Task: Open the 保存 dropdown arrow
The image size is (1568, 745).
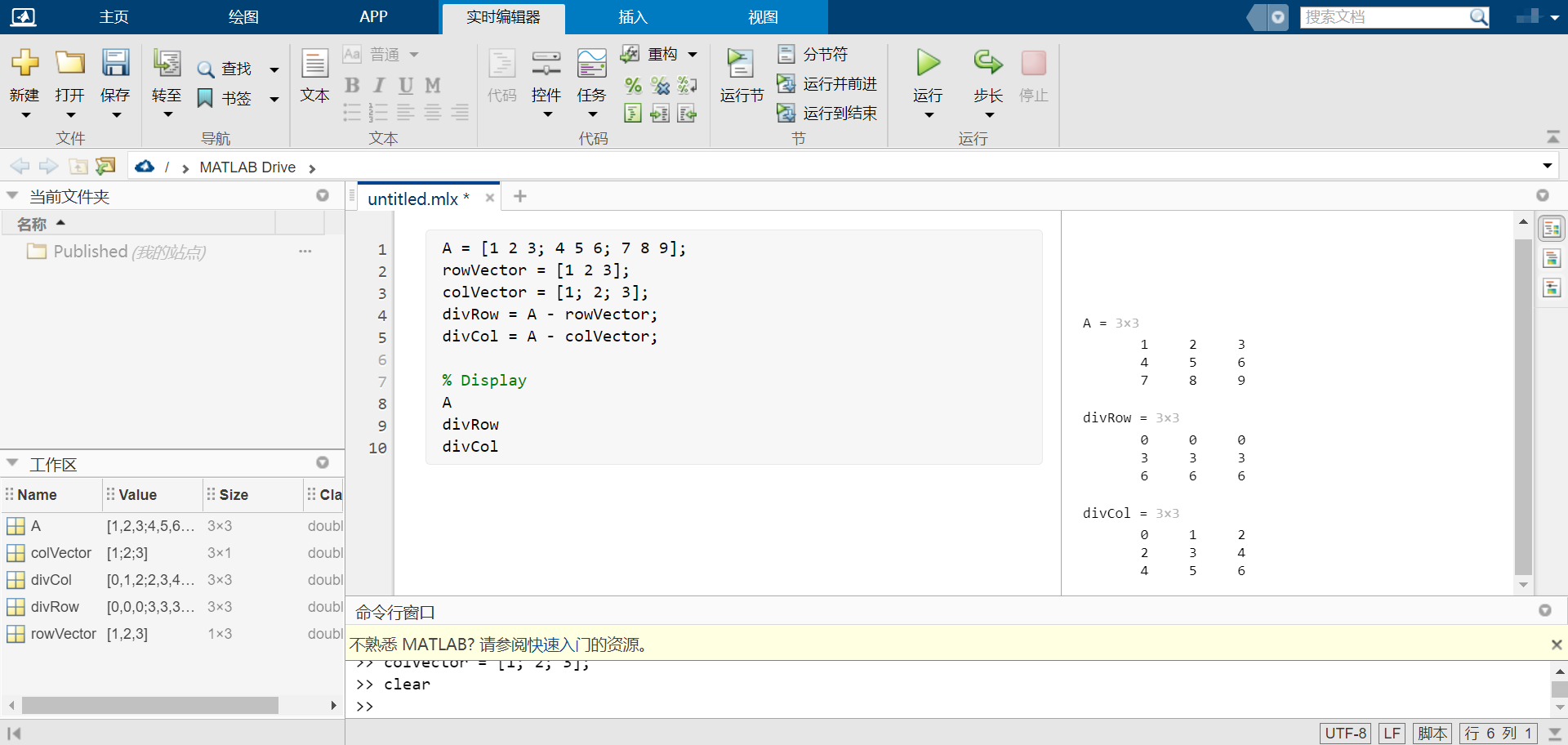Action: coord(116,115)
